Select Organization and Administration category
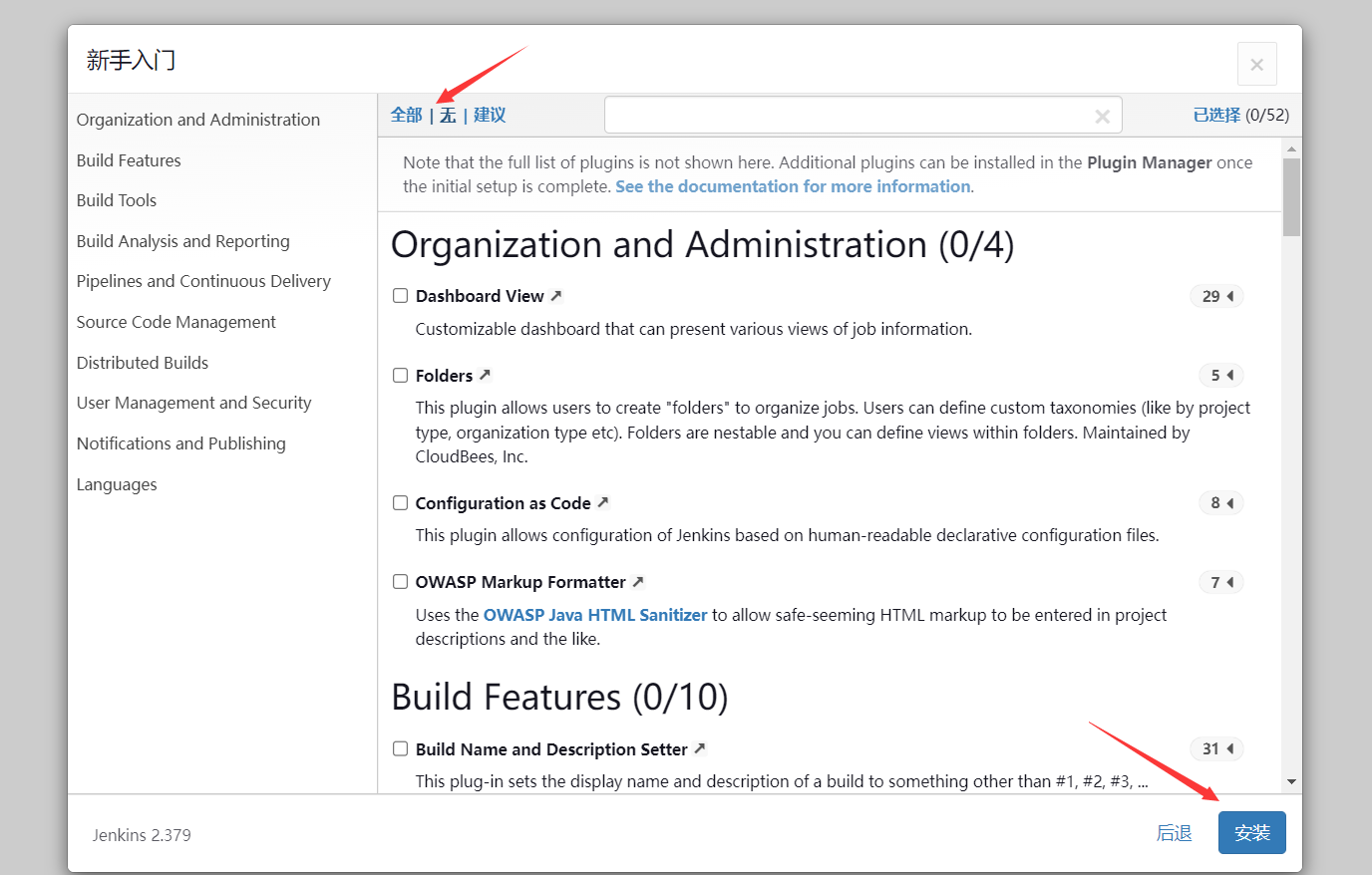 198,120
